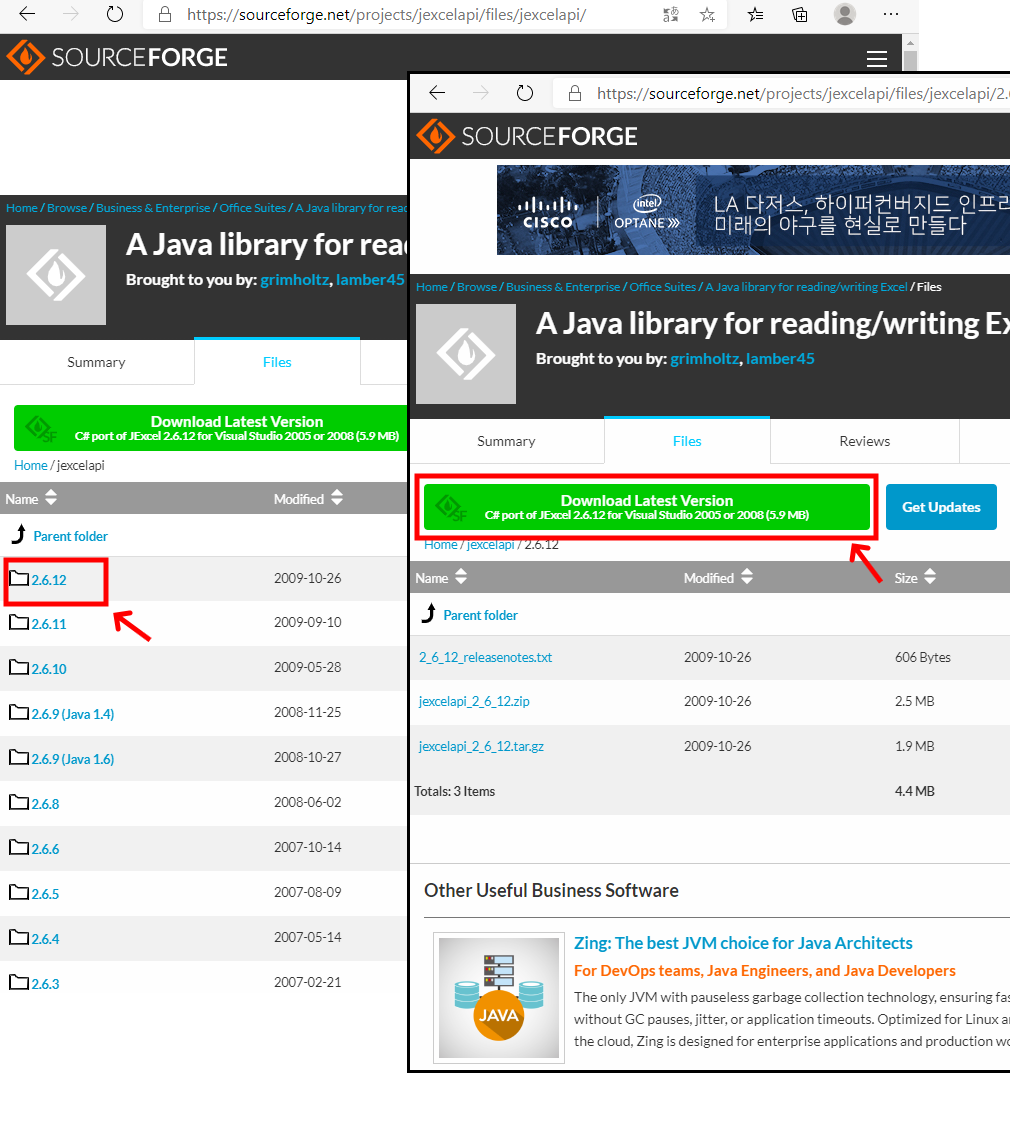This screenshot has width=1010, height=1131.
Task: Open 2.6.8 folder icon
Action: [19, 802]
